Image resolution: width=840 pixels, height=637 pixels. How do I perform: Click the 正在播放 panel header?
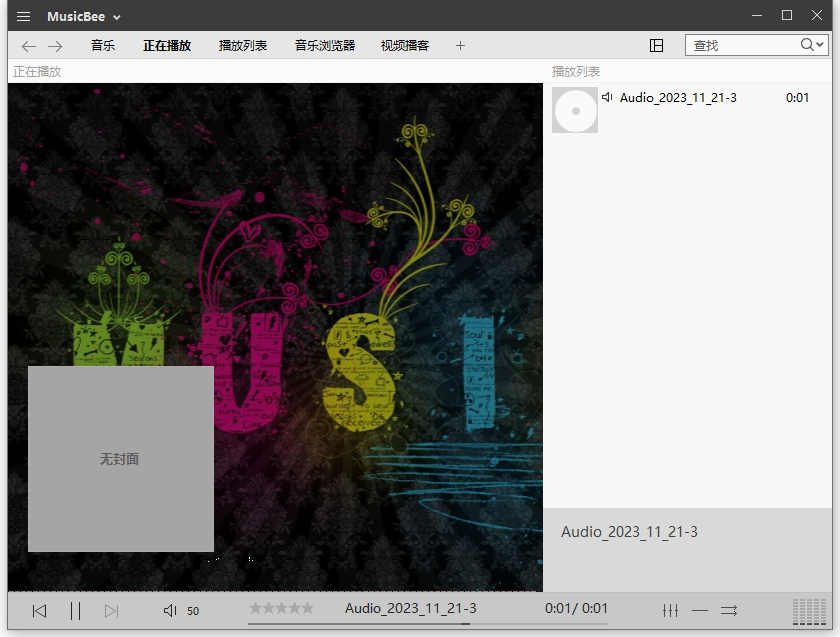click(37, 71)
